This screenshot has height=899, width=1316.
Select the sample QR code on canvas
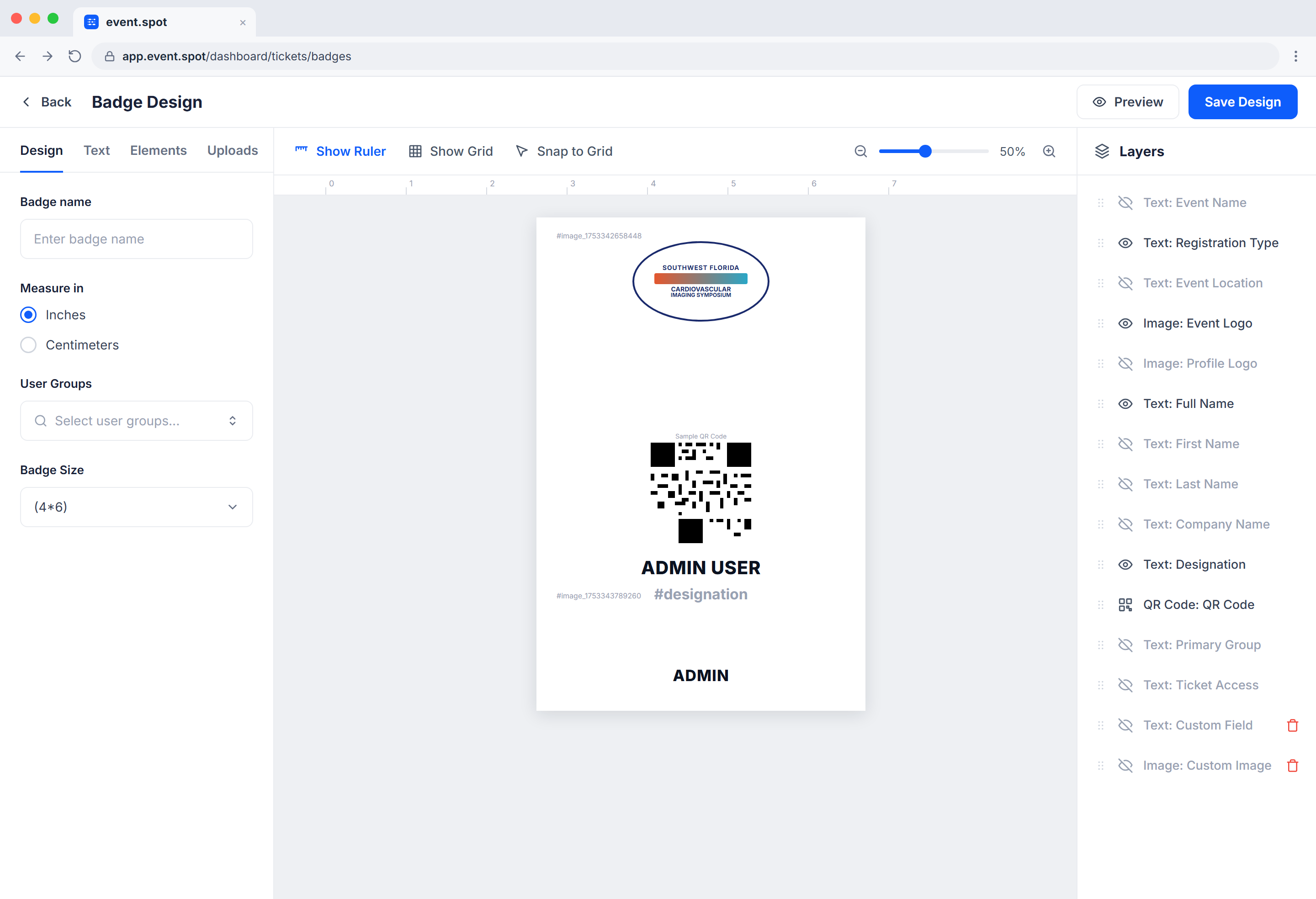click(x=700, y=492)
